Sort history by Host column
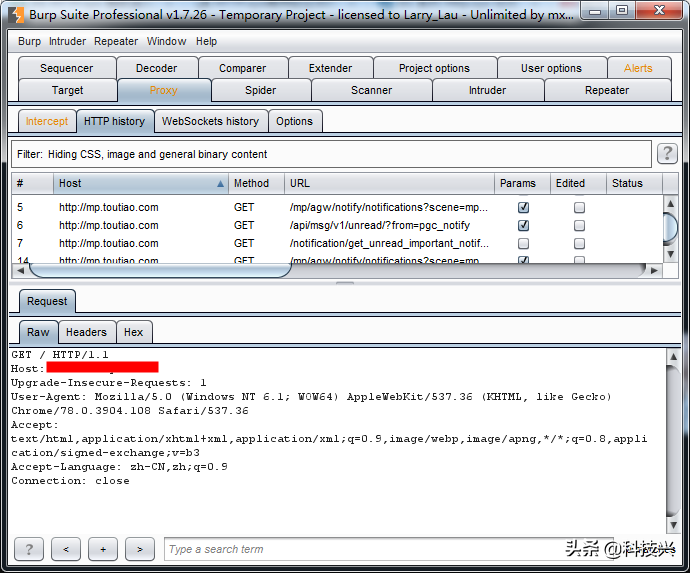 click(x=140, y=184)
